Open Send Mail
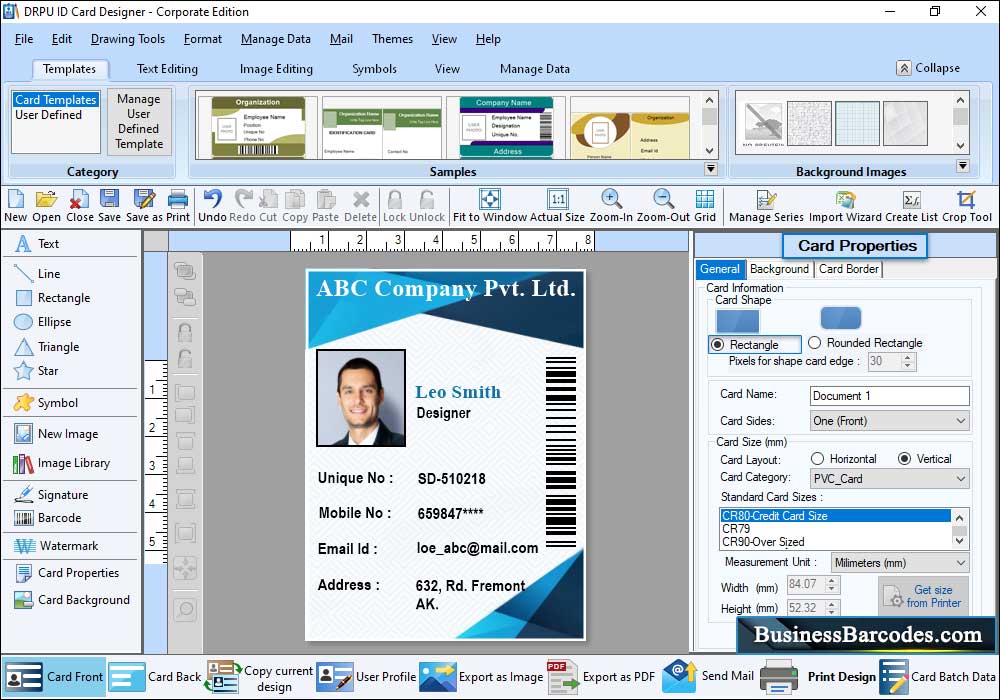Screen dimensions: 1000x700 (709, 676)
